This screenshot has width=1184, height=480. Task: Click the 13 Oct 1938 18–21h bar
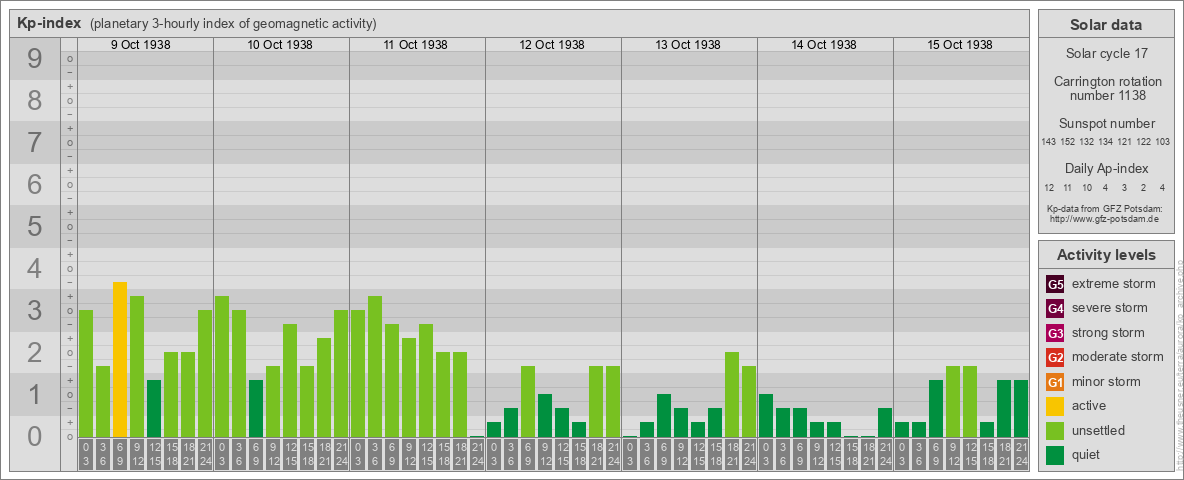pos(732,395)
